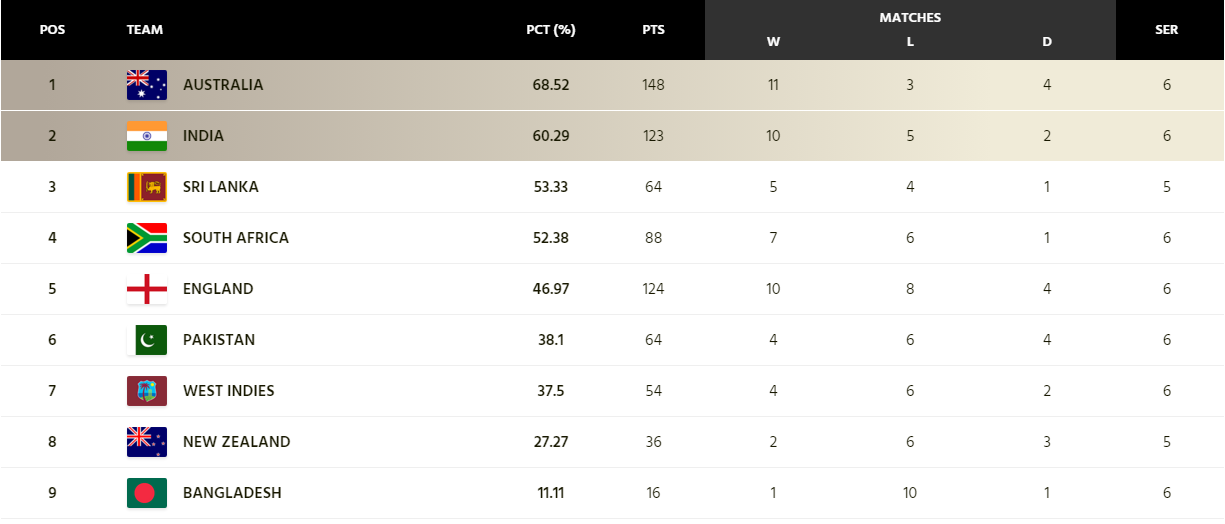This screenshot has width=1225, height=524.
Task: Click the TEAM column header
Action: coord(145,30)
